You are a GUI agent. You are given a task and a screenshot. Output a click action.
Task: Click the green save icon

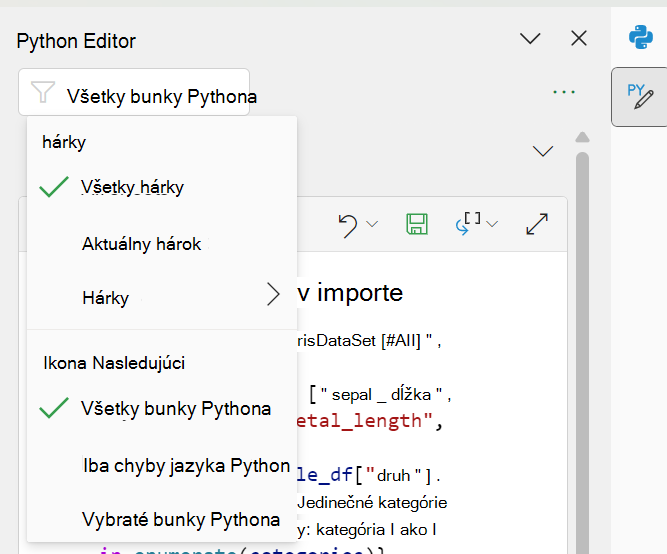pyautogui.click(x=417, y=224)
